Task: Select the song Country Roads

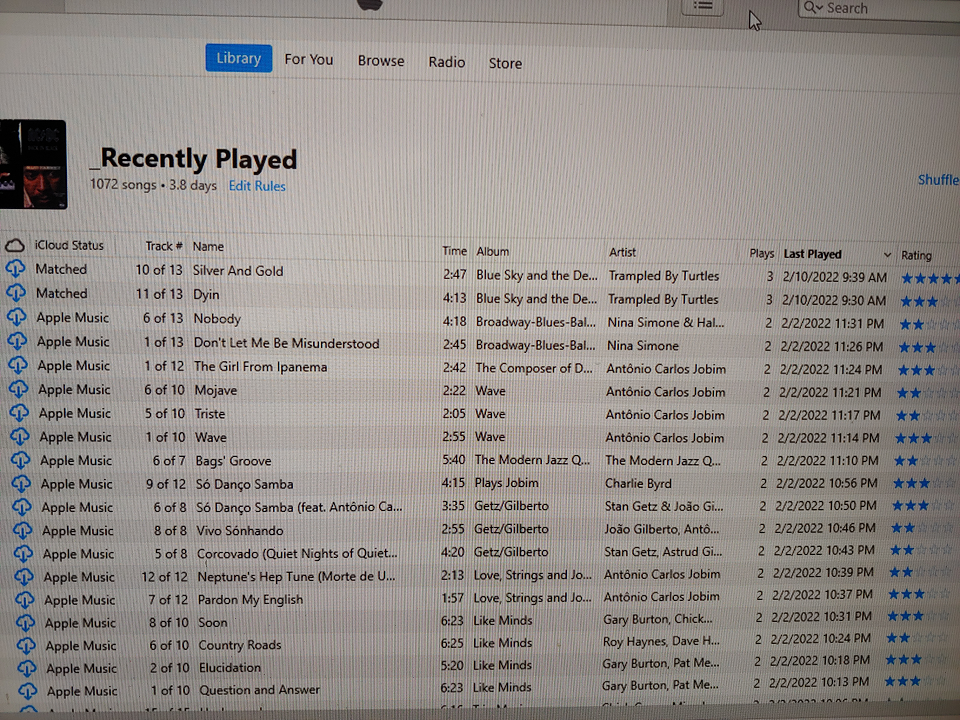Action: coord(240,645)
